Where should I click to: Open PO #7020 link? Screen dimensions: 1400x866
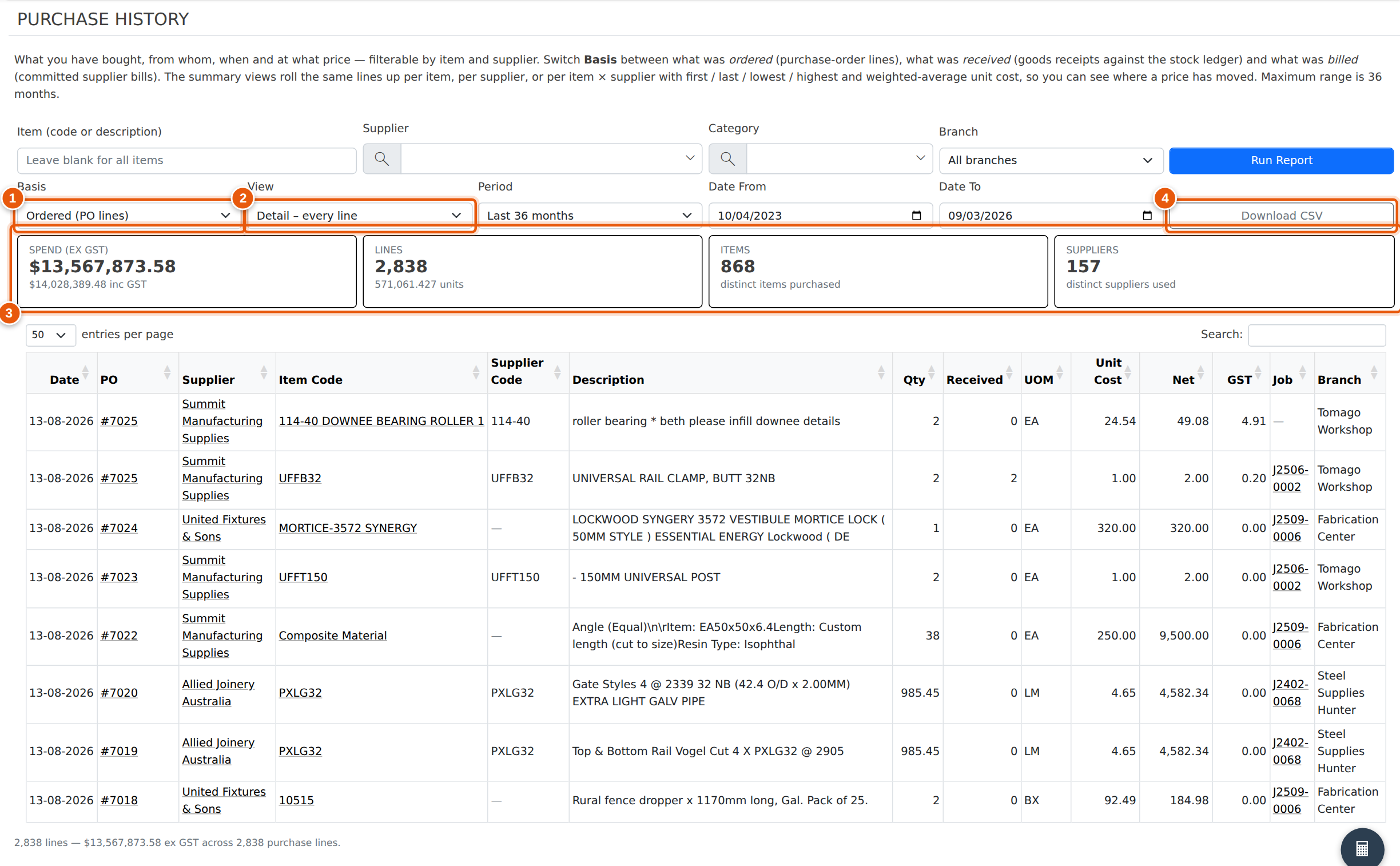[x=119, y=693]
